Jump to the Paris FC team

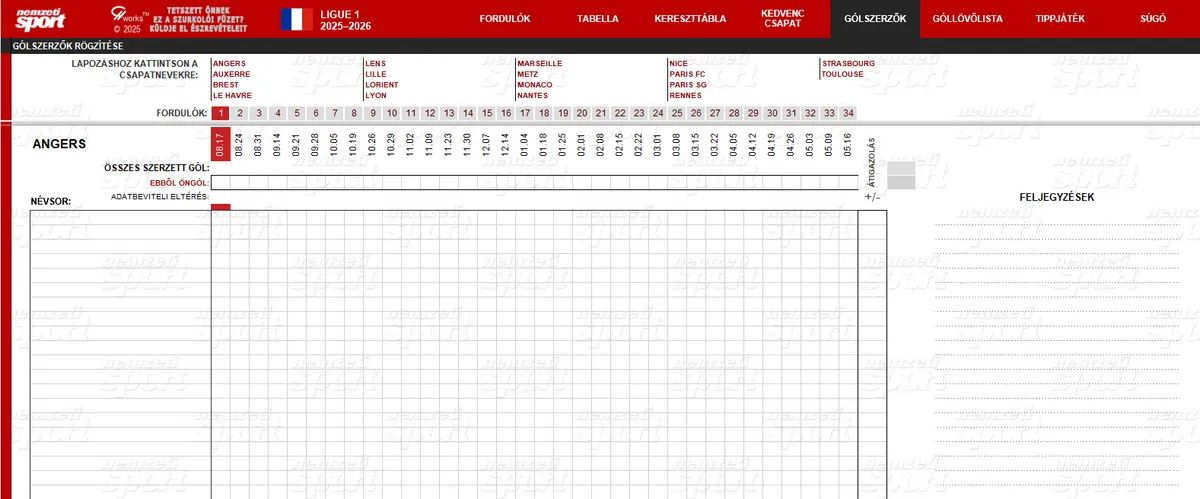[688, 74]
